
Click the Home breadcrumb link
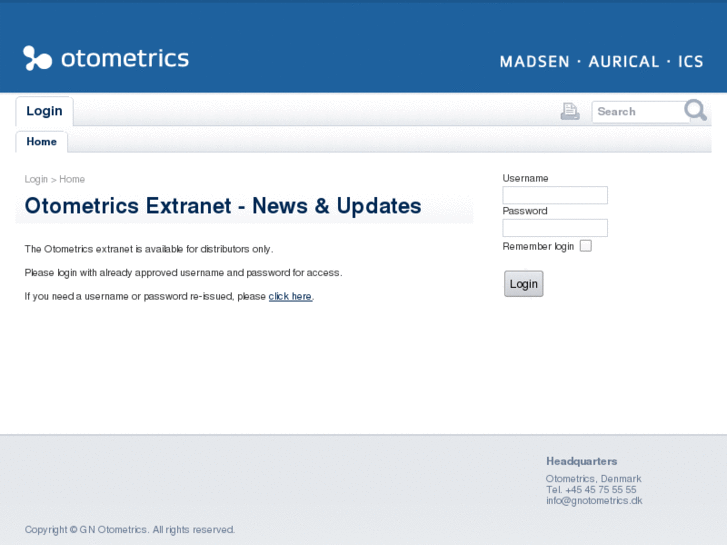point(72,179)
